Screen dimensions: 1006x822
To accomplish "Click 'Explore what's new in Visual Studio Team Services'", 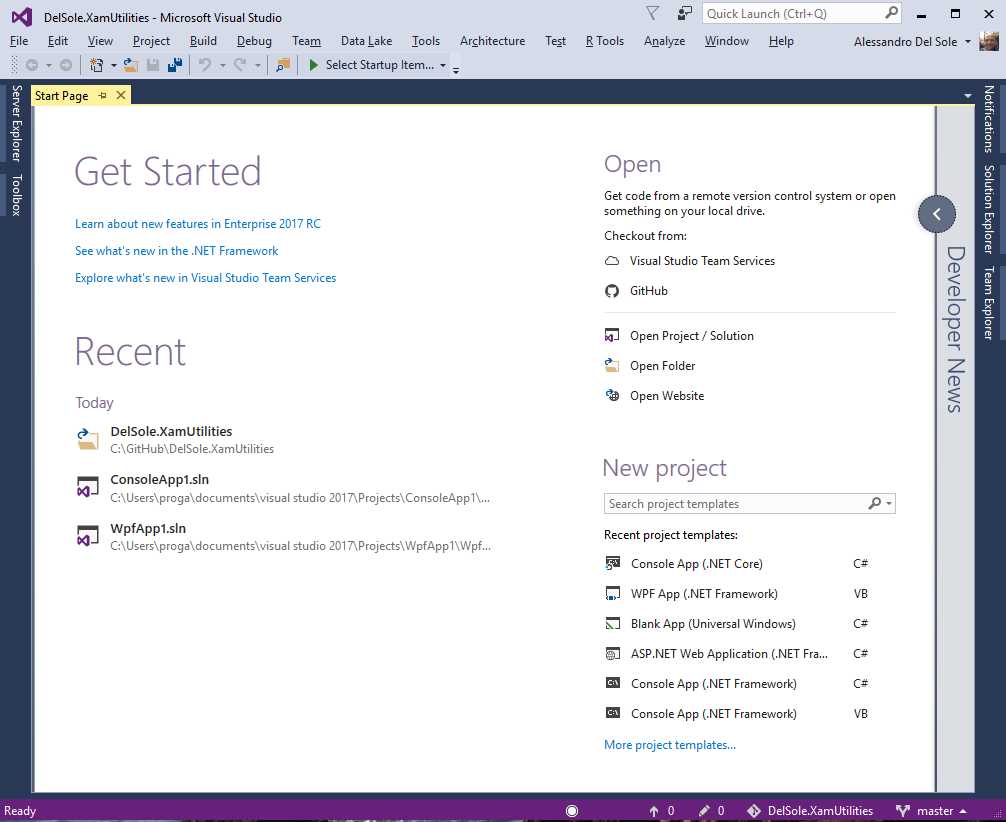I will point(205,278).
